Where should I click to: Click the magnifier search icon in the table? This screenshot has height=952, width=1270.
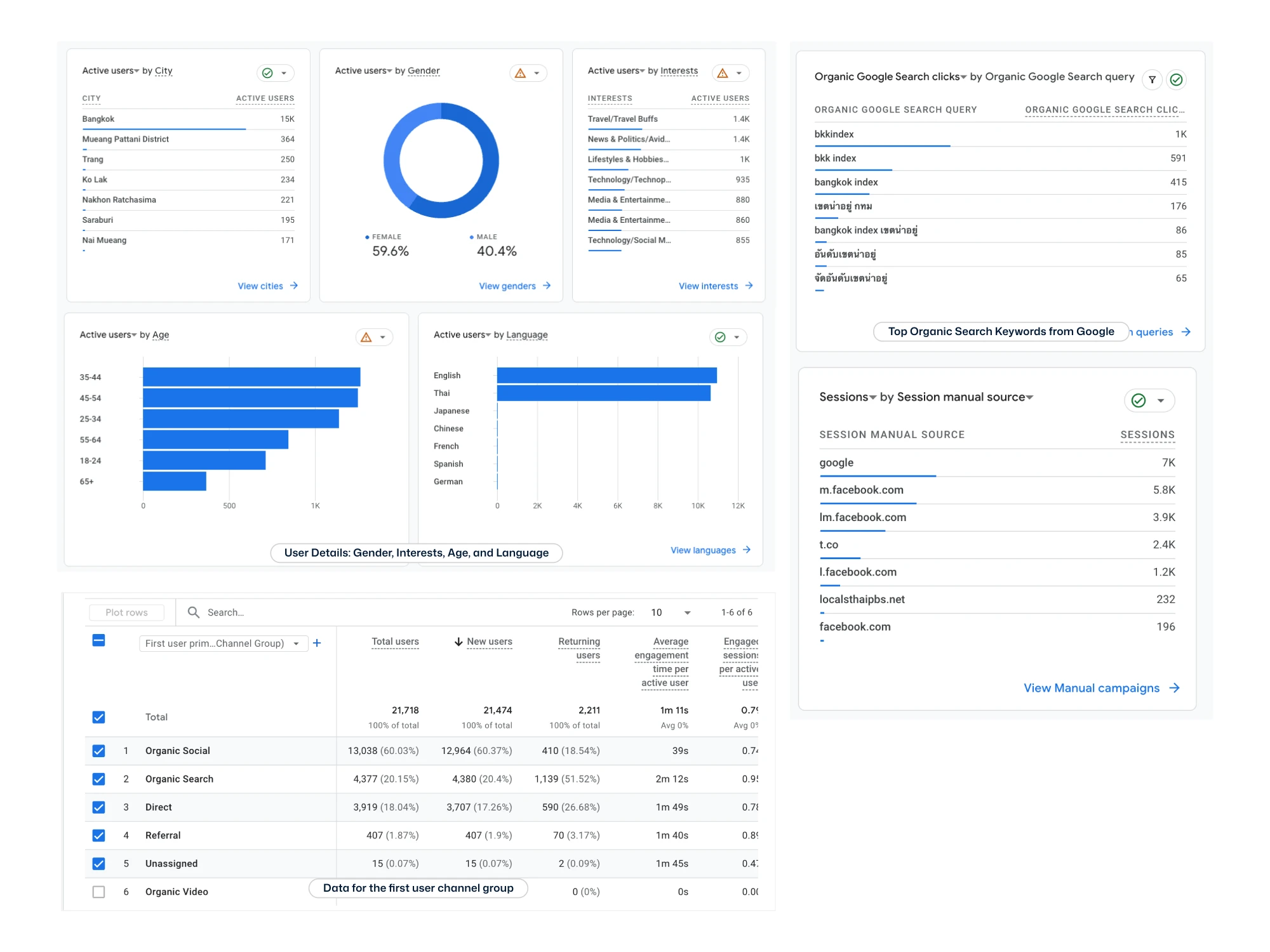tap(194, 612)
